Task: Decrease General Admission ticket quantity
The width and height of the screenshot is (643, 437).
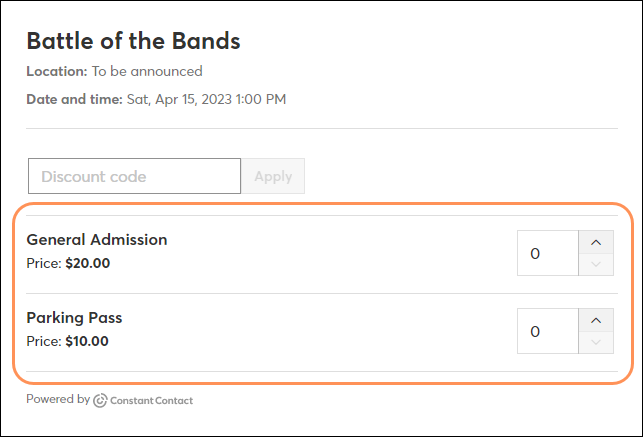Action: 596,264
